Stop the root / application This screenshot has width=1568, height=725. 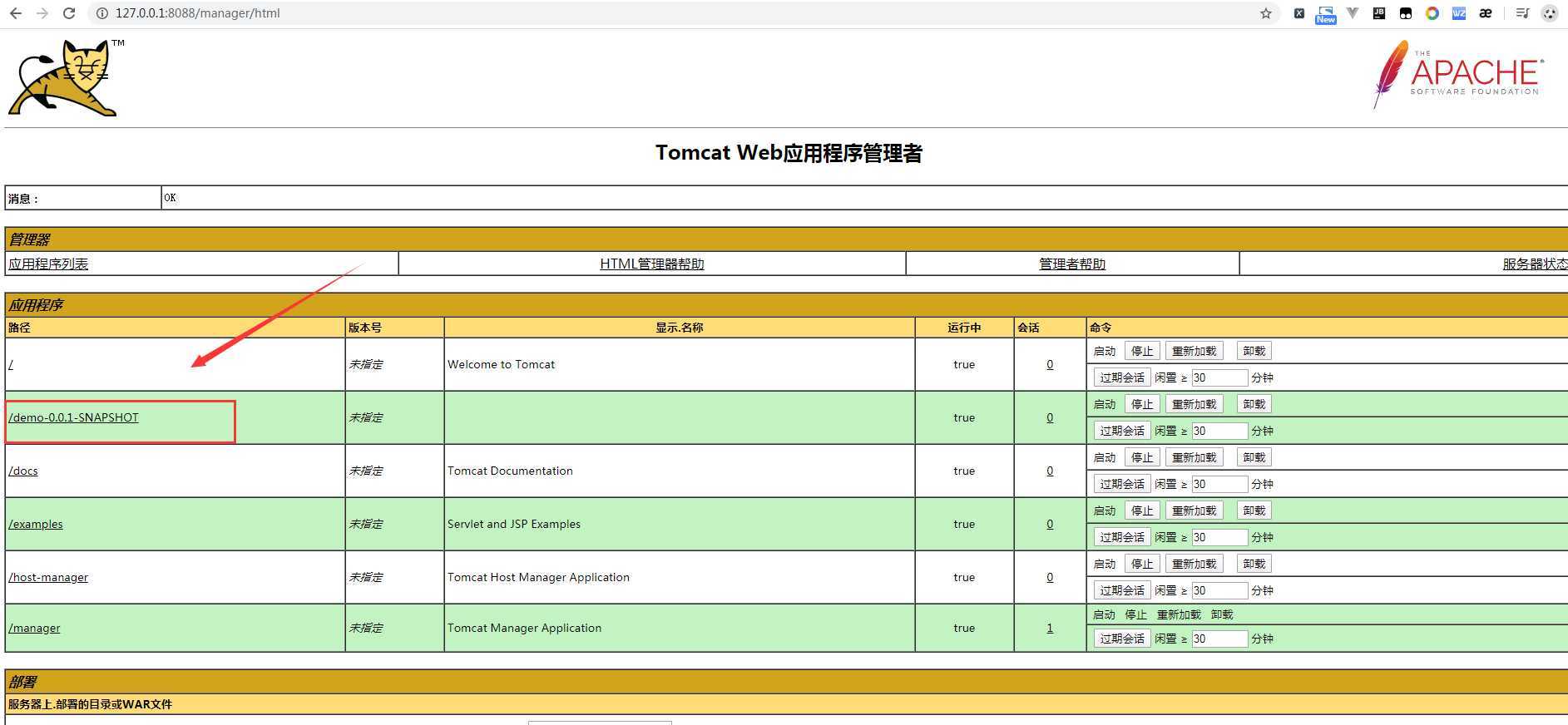tap(1142, 351)
